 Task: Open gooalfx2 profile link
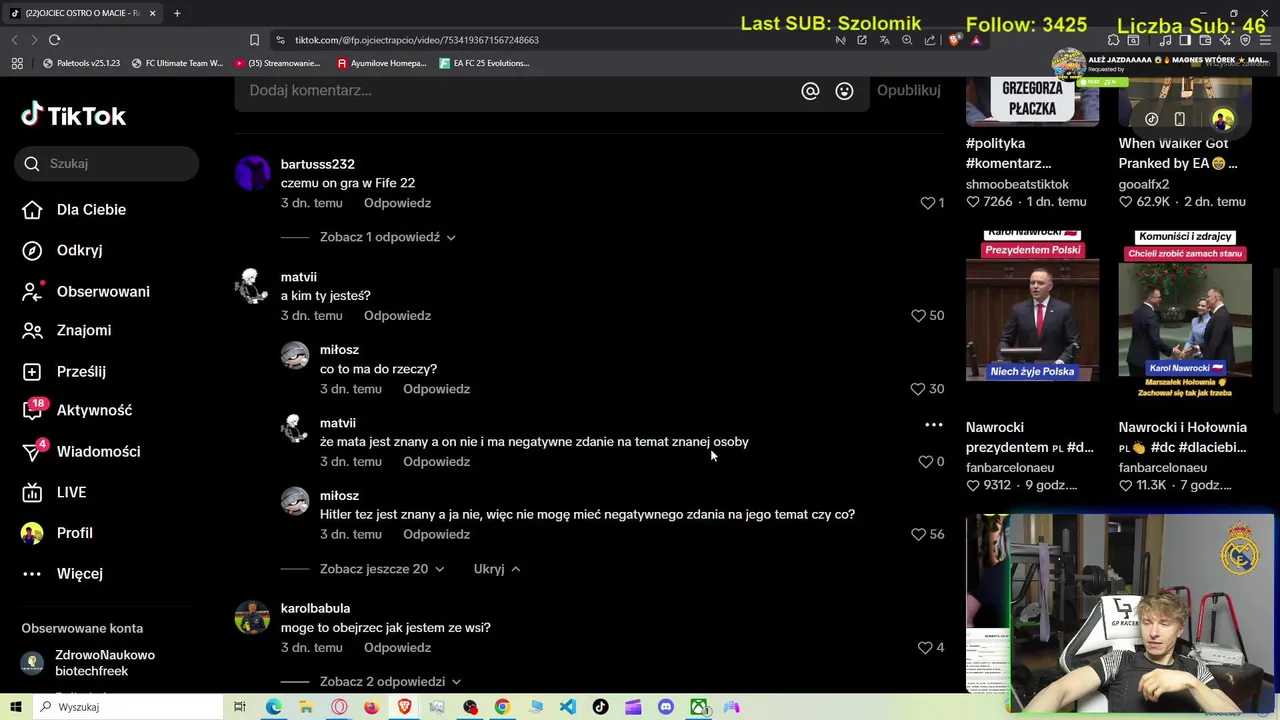point(1143,184)
